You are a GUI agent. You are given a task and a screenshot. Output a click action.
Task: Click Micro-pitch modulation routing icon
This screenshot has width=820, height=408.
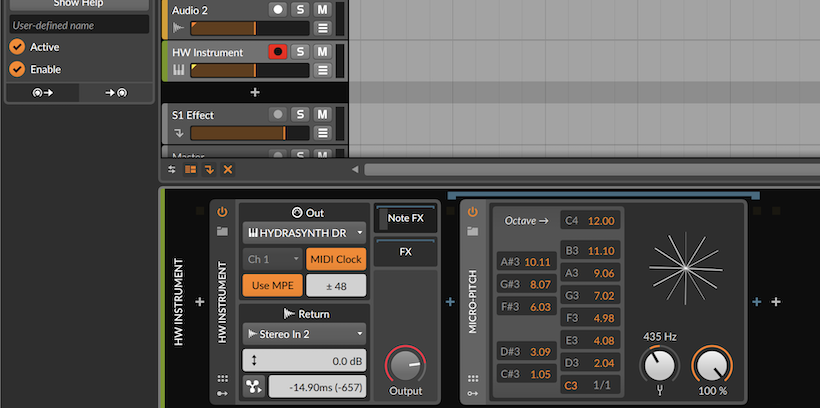click(473, 394)
